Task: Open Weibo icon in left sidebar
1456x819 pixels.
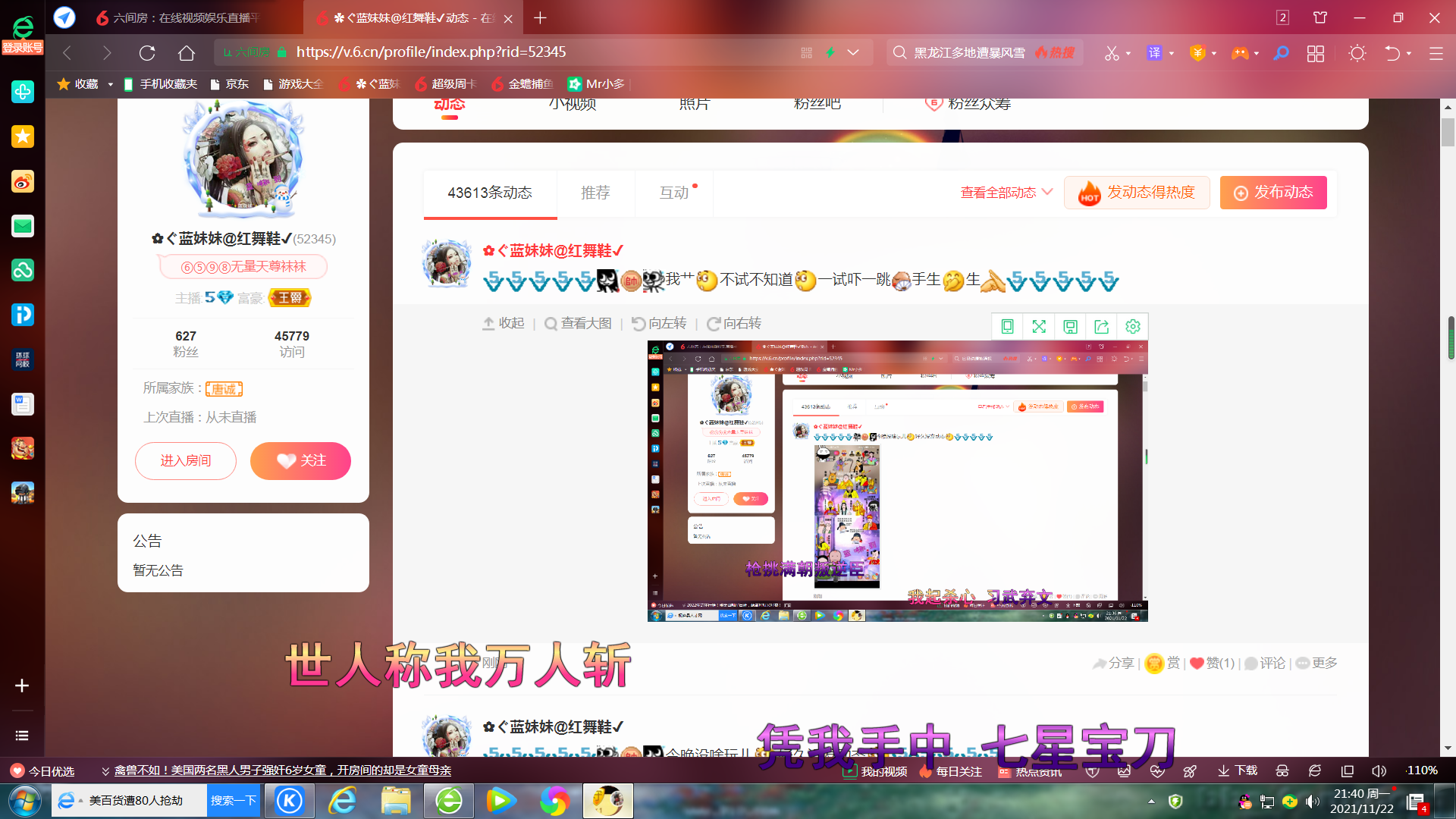Action: (23, 181)
